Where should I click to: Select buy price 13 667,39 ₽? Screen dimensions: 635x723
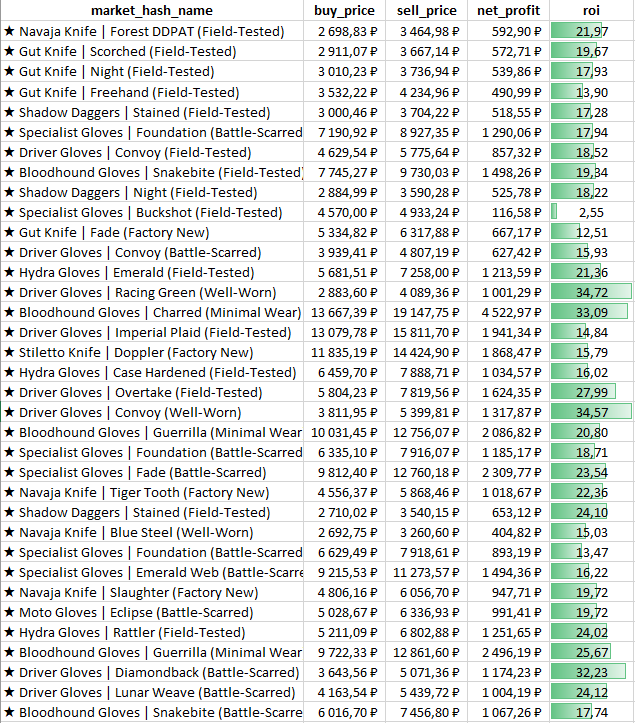[344, 312]
